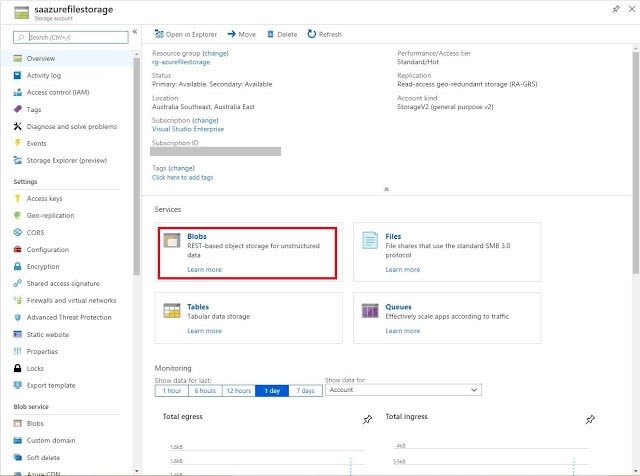This screenshot has width=640, height=476.
Task: Click the Locks padlock icon
Action: 17,368
